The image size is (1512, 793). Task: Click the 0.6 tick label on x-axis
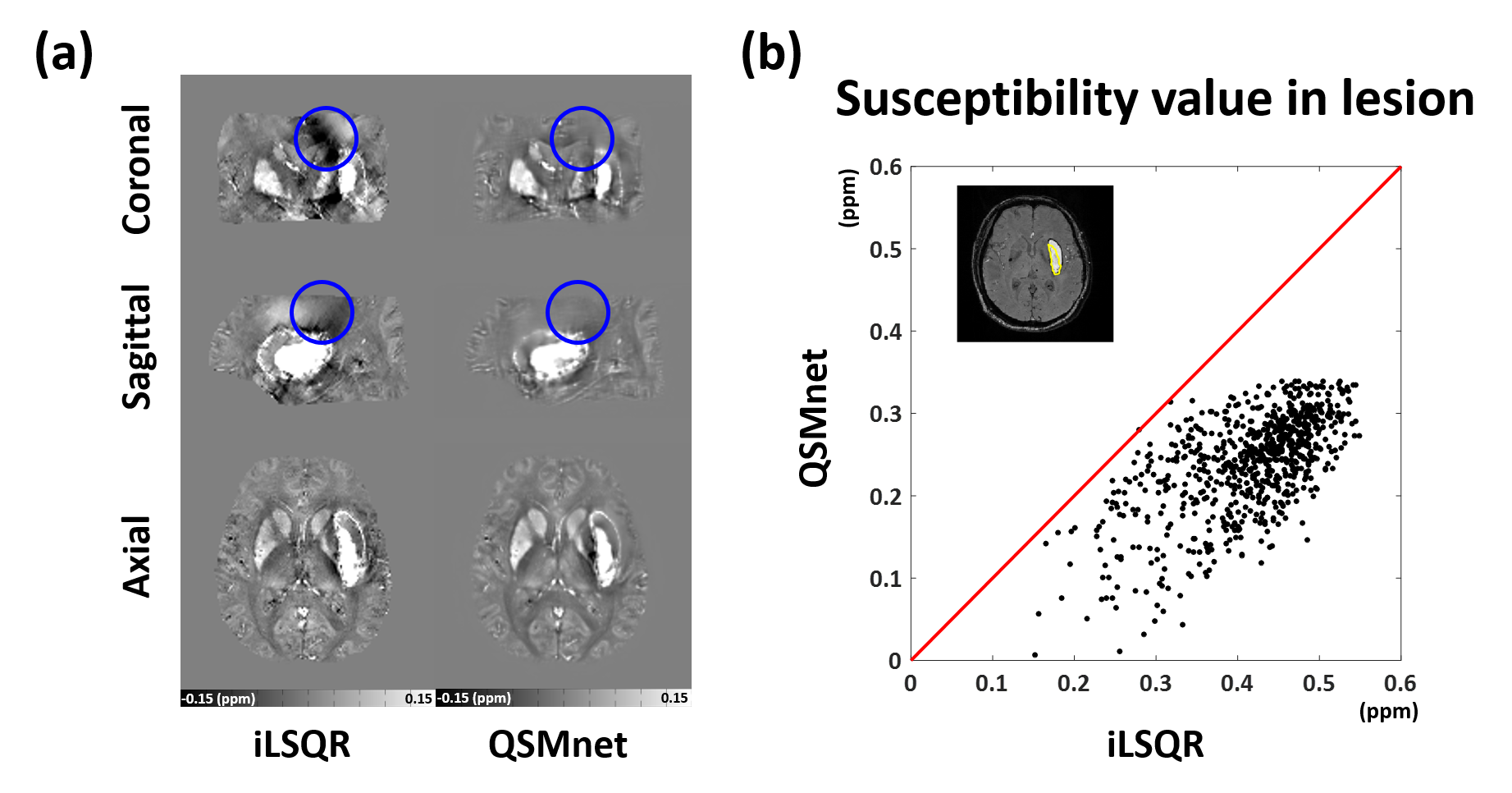point(1400,684)
